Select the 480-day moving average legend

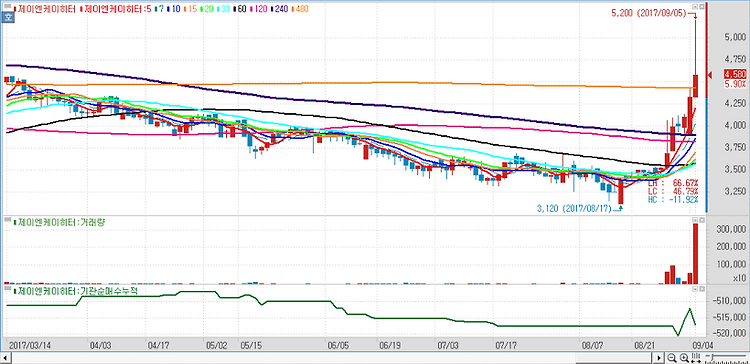click(300, 9)
